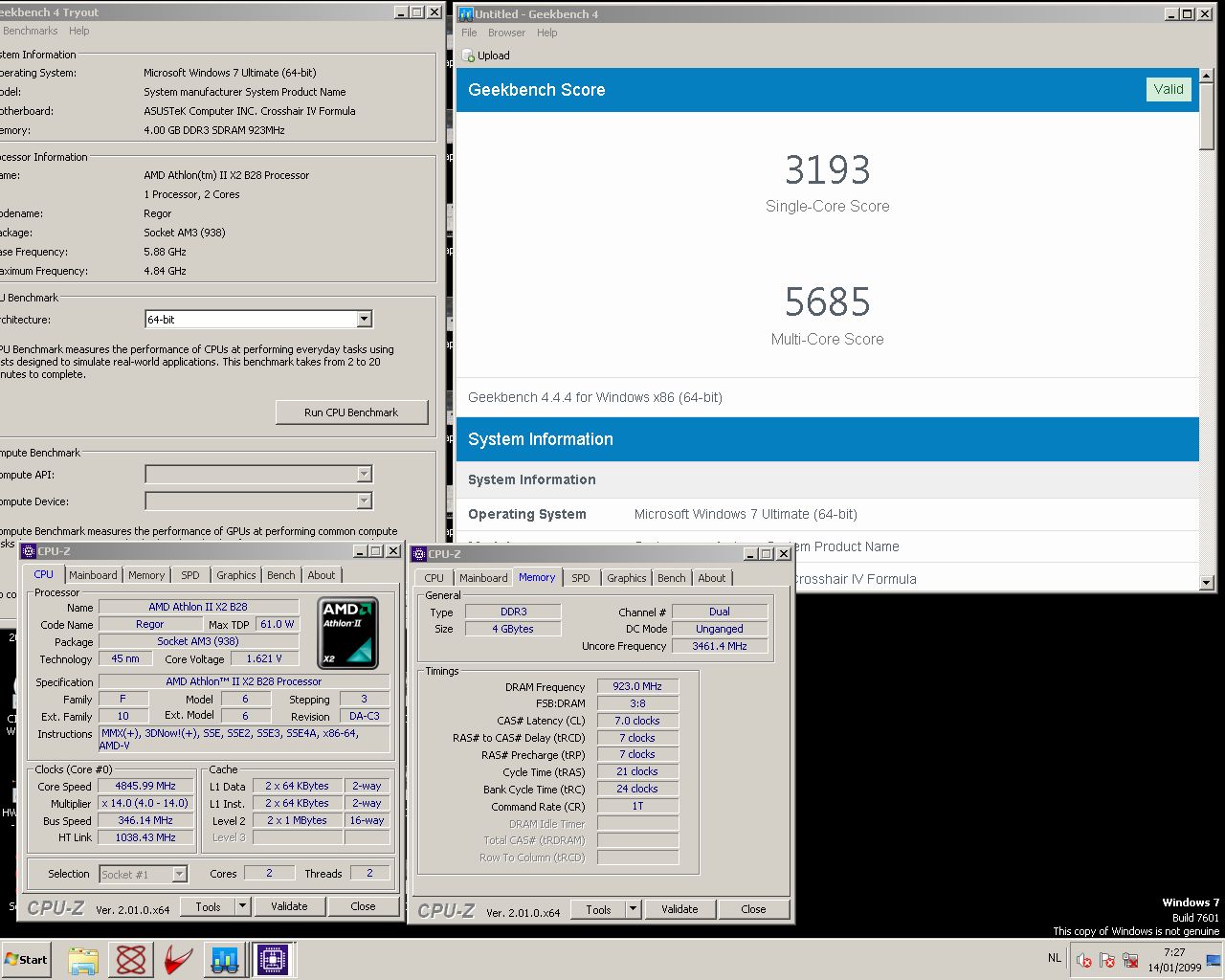Open Tools arrow in CPU-Z processor window
This screenshot has width=1225, height=980.
pyautogui.click(x=242, y=906)
